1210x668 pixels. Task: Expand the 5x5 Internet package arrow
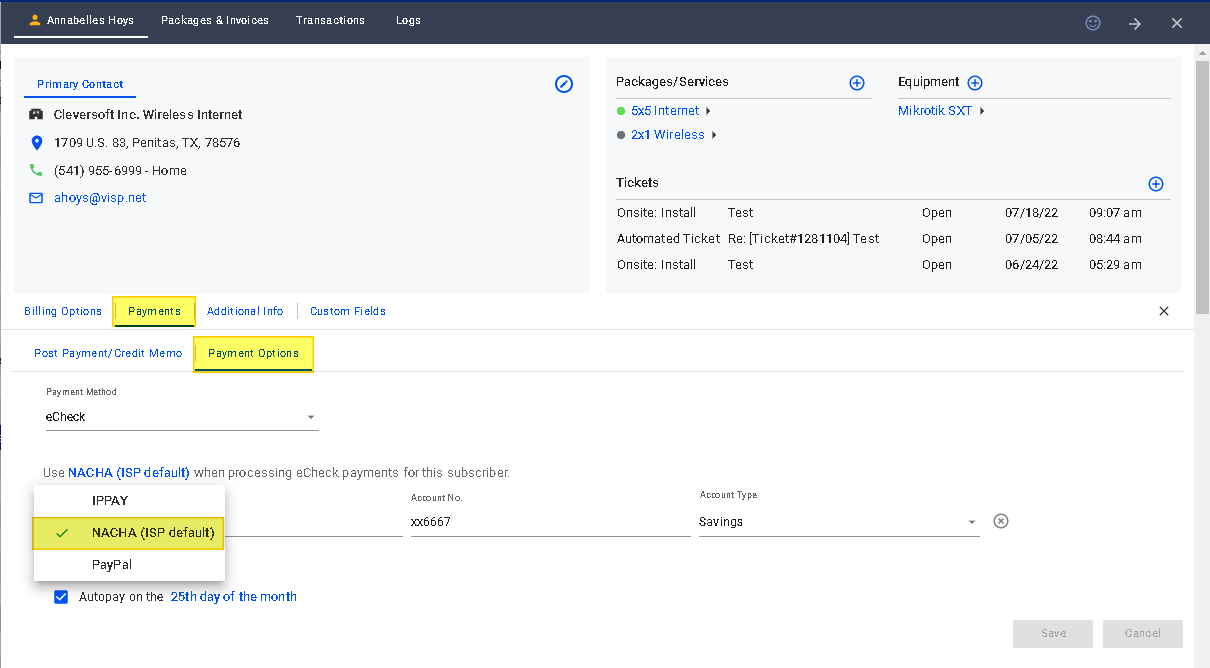coord(709,111)
